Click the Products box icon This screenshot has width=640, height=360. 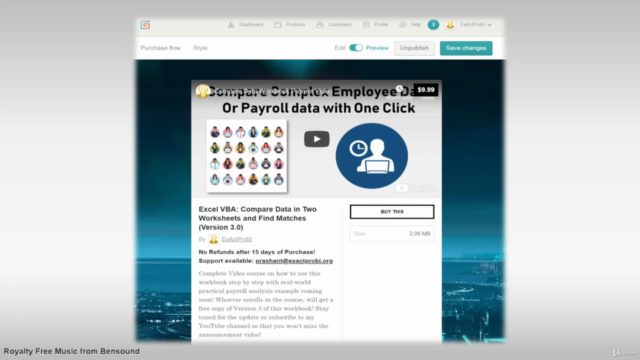coord(278,25)
